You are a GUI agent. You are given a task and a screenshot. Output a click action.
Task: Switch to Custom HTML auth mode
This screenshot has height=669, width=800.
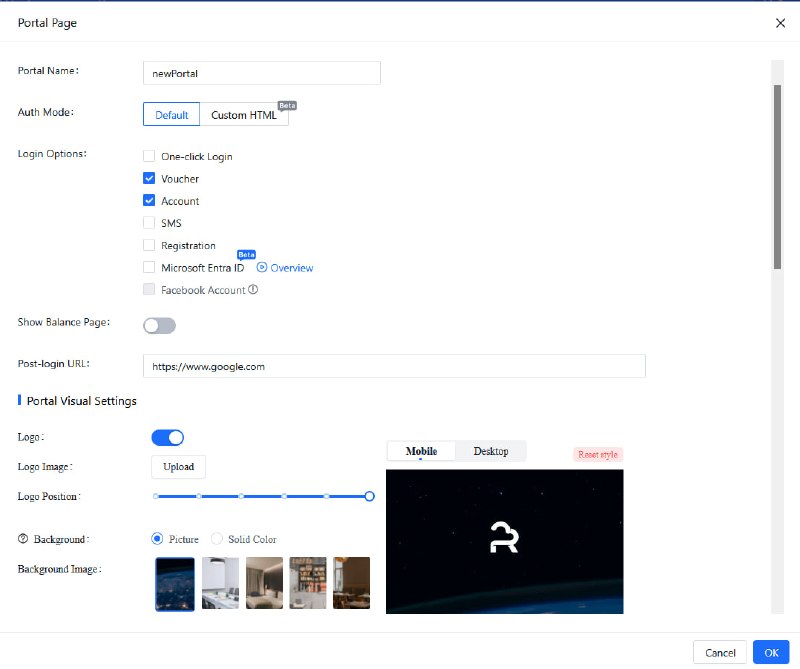[244, 114]
